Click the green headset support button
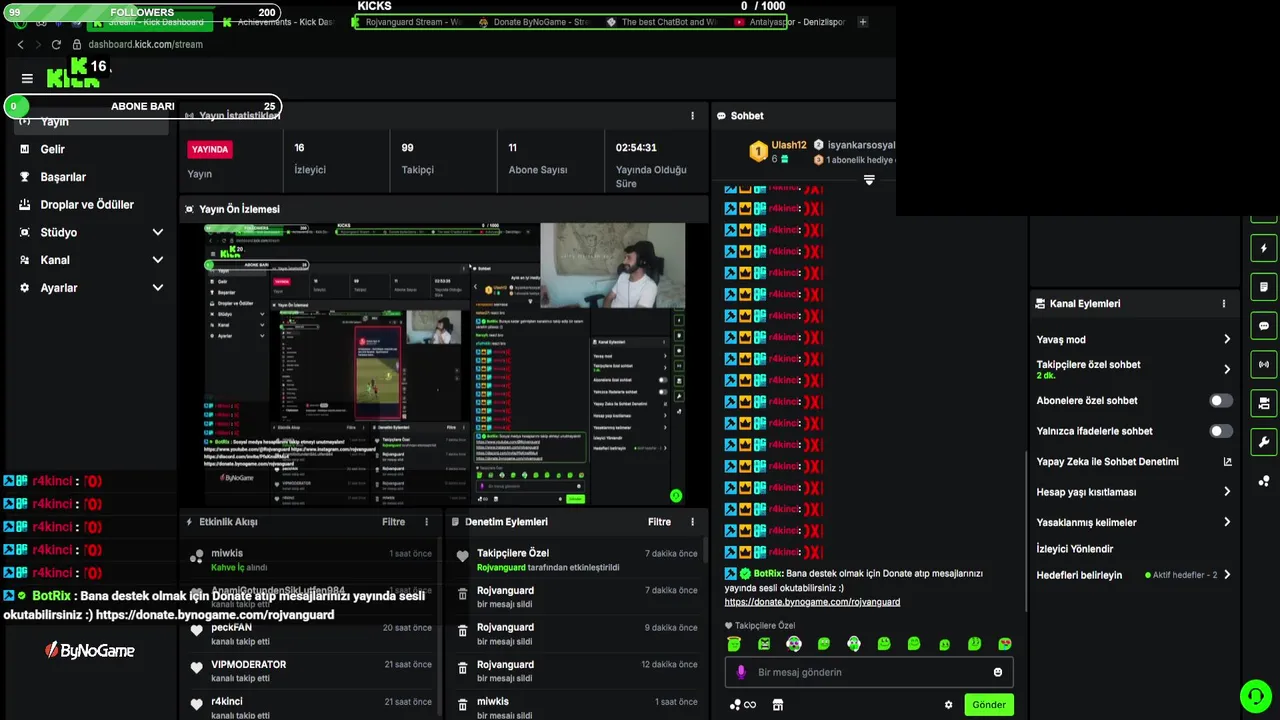Image resolution: width=1280 pixels, height=720 pixels. pyautogui.click(x=1254, y=695)
